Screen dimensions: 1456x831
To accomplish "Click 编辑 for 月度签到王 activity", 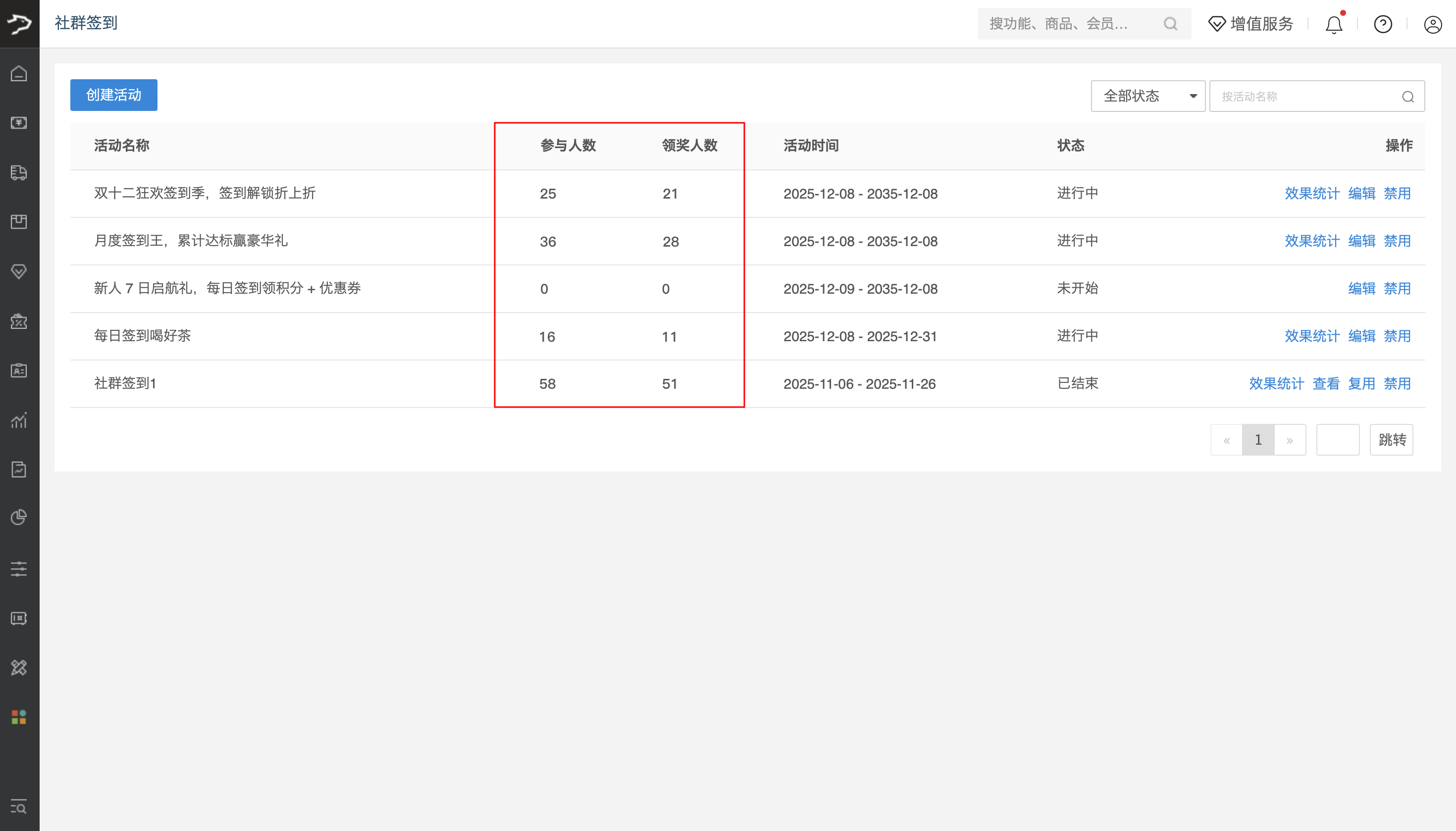I will point(1361,241).
